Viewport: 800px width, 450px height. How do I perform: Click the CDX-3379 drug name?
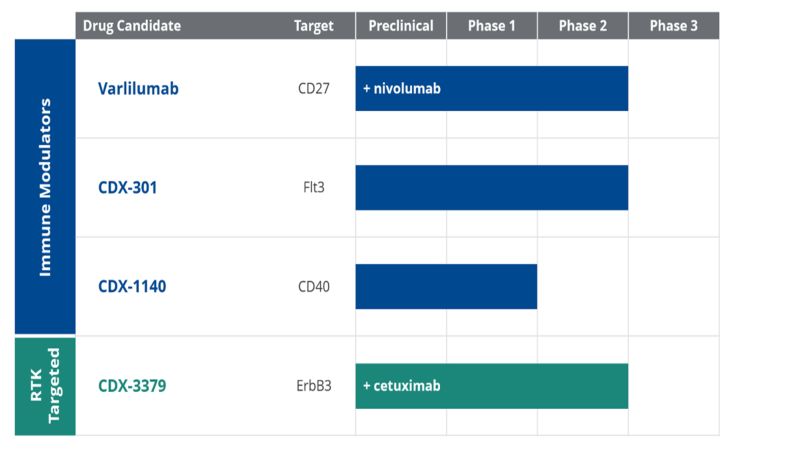click(132, 385)
